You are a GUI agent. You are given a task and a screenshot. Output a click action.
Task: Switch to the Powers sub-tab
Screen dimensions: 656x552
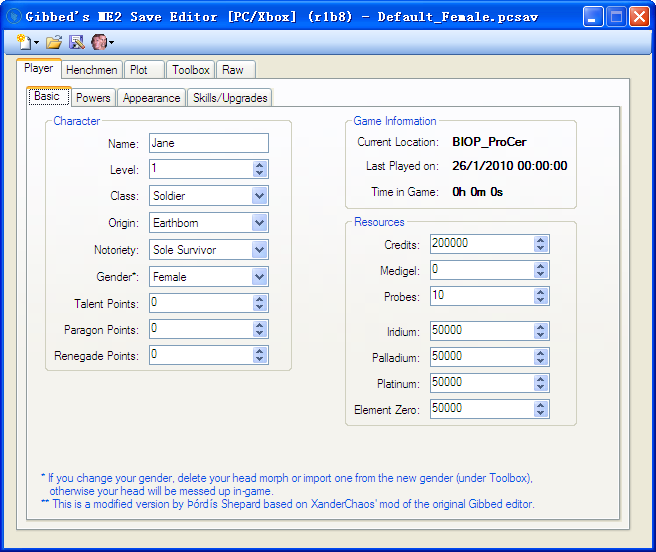93,98
